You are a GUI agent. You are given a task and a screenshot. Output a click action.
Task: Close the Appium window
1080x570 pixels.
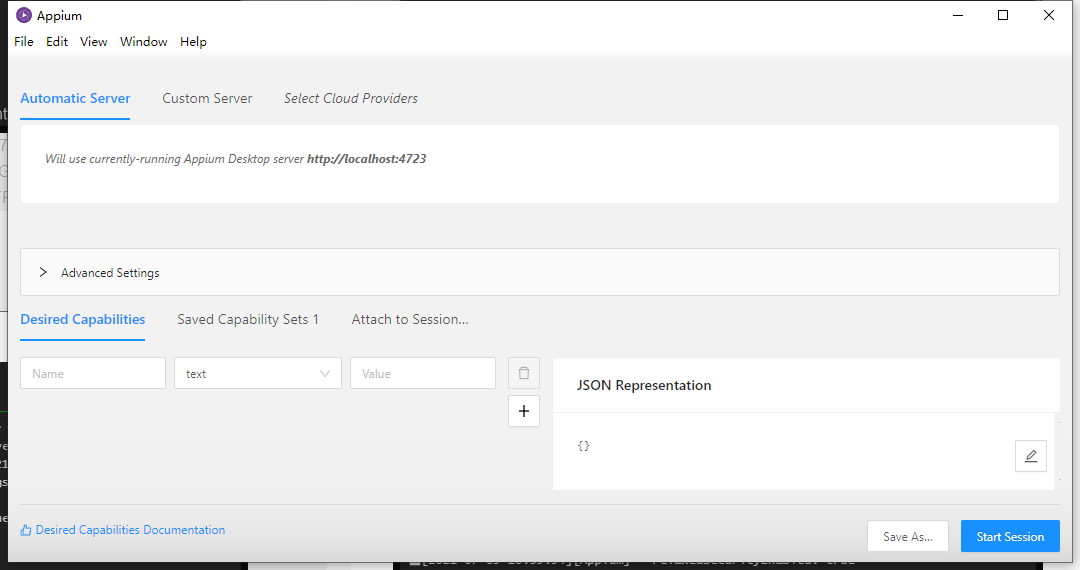tap(1048, 15)
